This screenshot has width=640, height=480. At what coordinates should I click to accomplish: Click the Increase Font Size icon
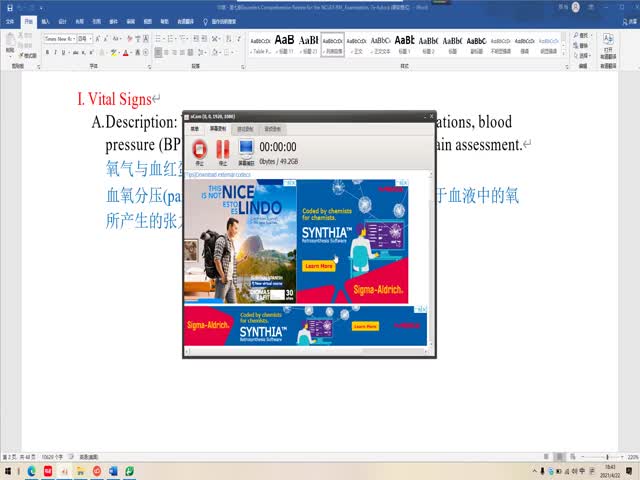[x=98, y=39]
